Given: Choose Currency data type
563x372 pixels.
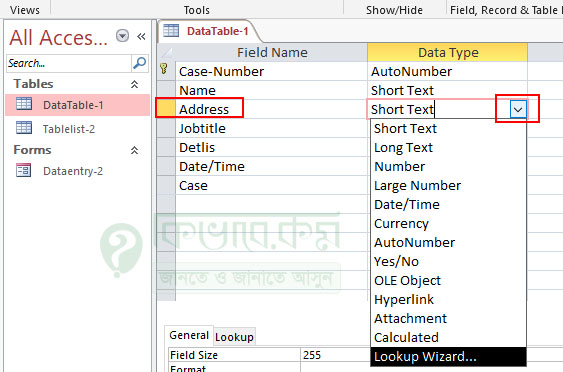Looking at the screenshot, I should (448, 223).
